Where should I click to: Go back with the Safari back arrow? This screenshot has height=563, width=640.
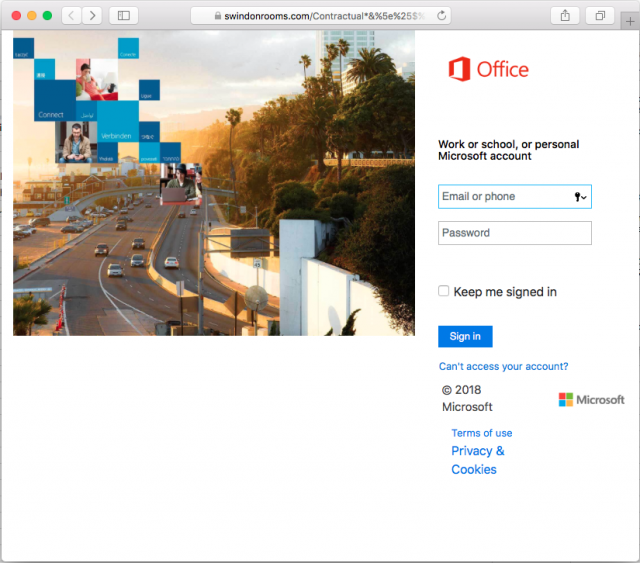point(71,16)
